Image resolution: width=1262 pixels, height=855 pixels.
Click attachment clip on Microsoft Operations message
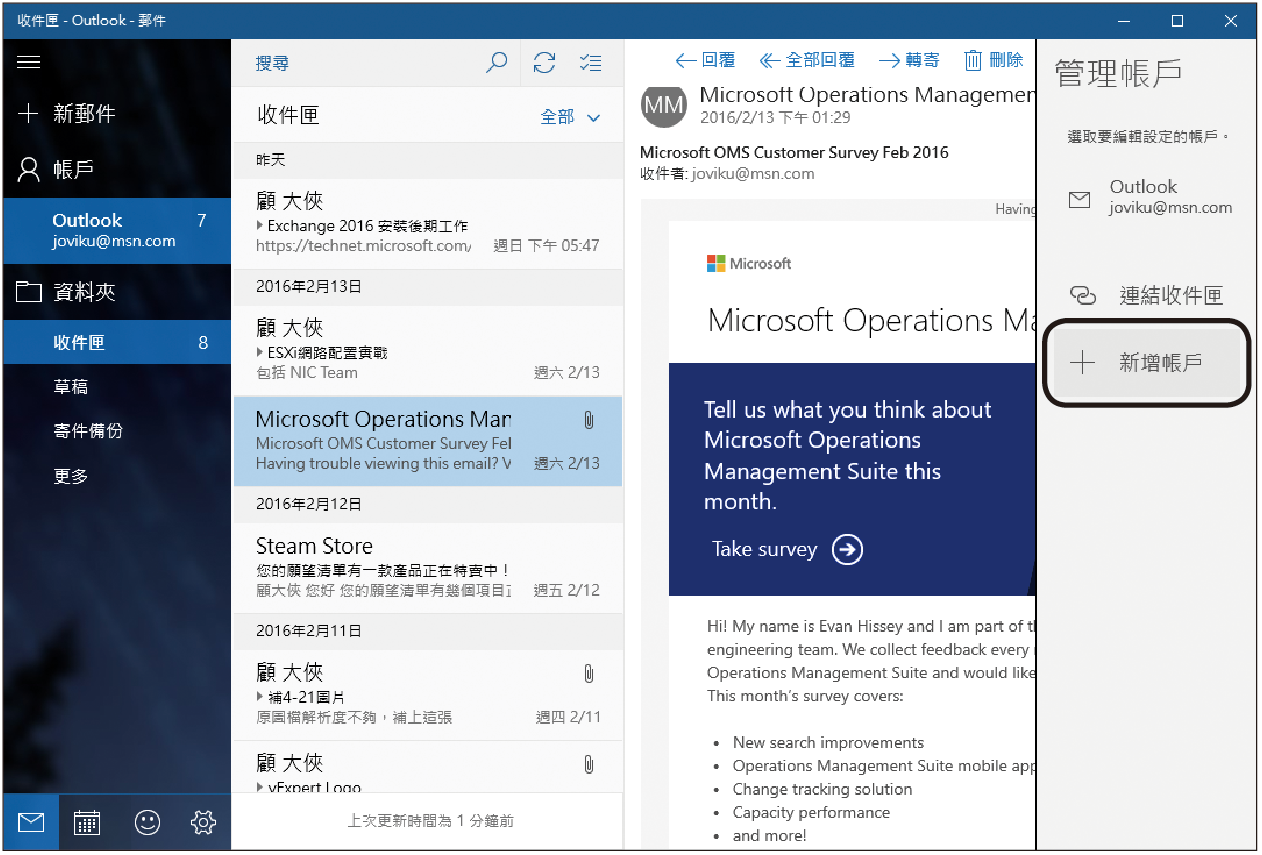click(x=589, y=420)
